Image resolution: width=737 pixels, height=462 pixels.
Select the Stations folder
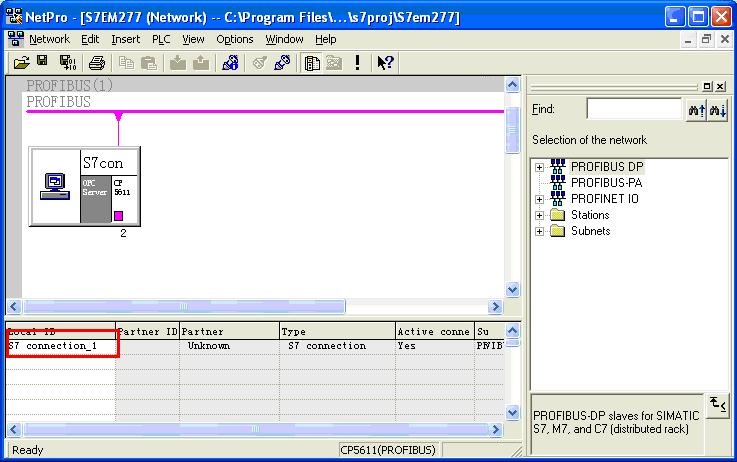[x=590, y=215]
